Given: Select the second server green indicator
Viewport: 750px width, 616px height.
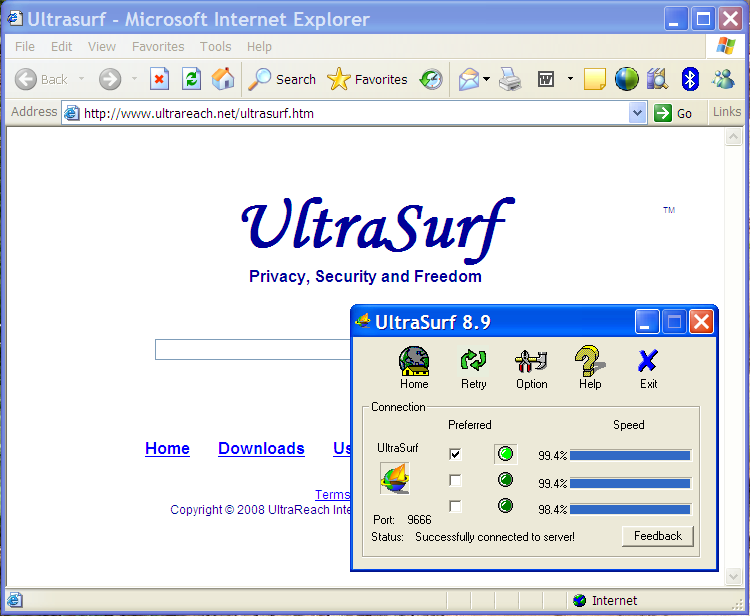Looking at the screenshot, I should pos(506,480).
